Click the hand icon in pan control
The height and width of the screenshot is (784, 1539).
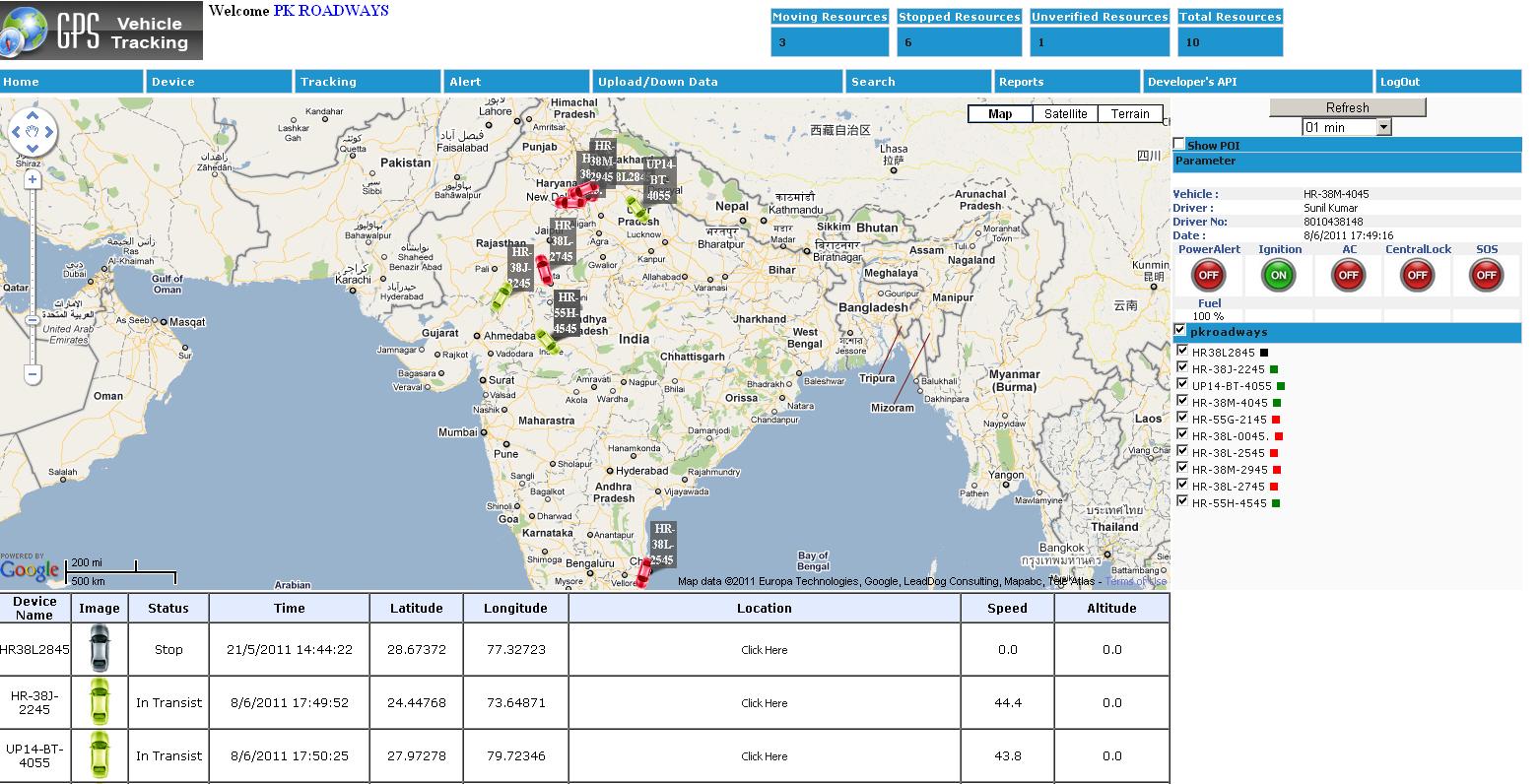click(33, 132)
